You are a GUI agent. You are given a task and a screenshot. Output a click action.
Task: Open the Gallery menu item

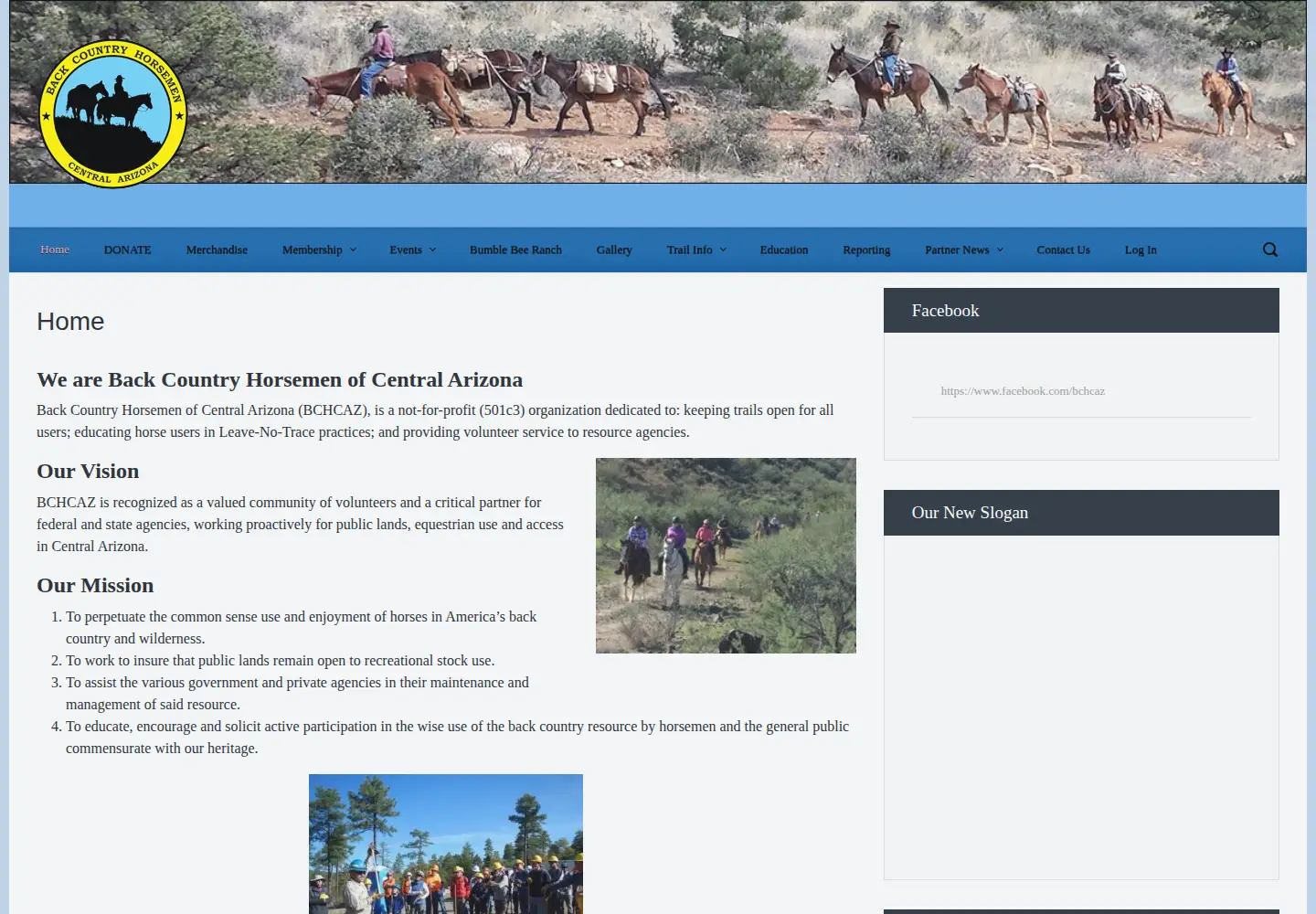click(x=614, y=250)
